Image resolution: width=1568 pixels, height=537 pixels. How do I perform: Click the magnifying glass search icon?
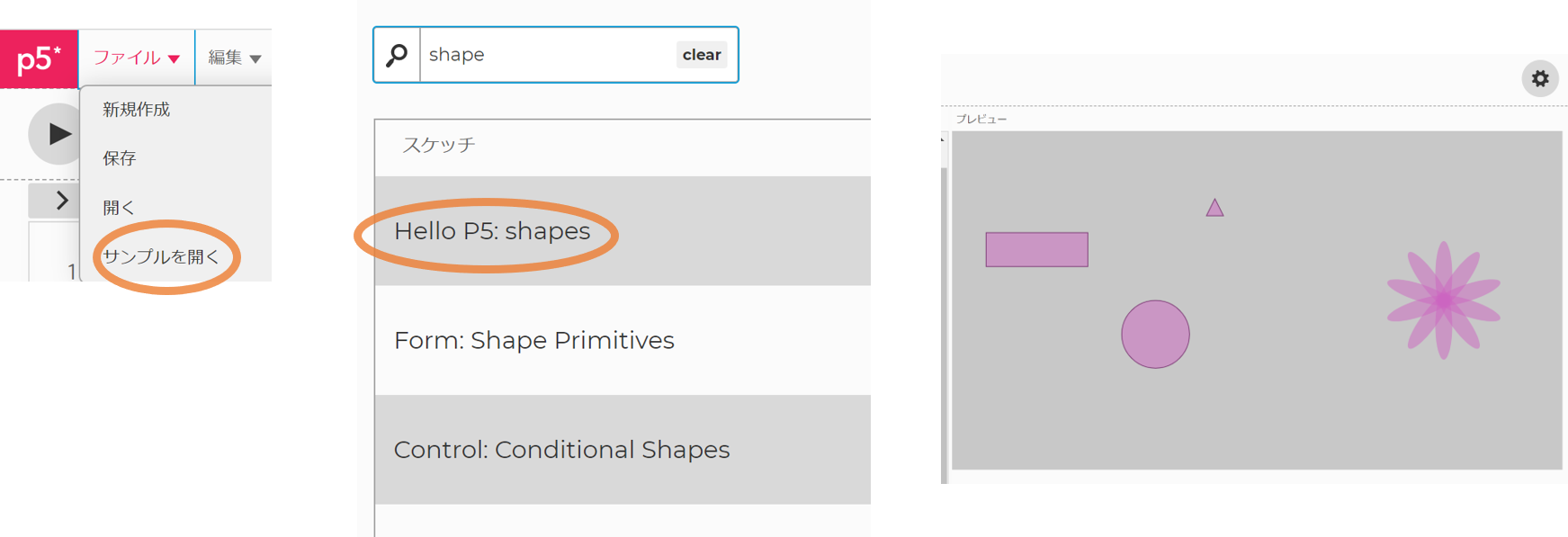[x=397, y=55]
